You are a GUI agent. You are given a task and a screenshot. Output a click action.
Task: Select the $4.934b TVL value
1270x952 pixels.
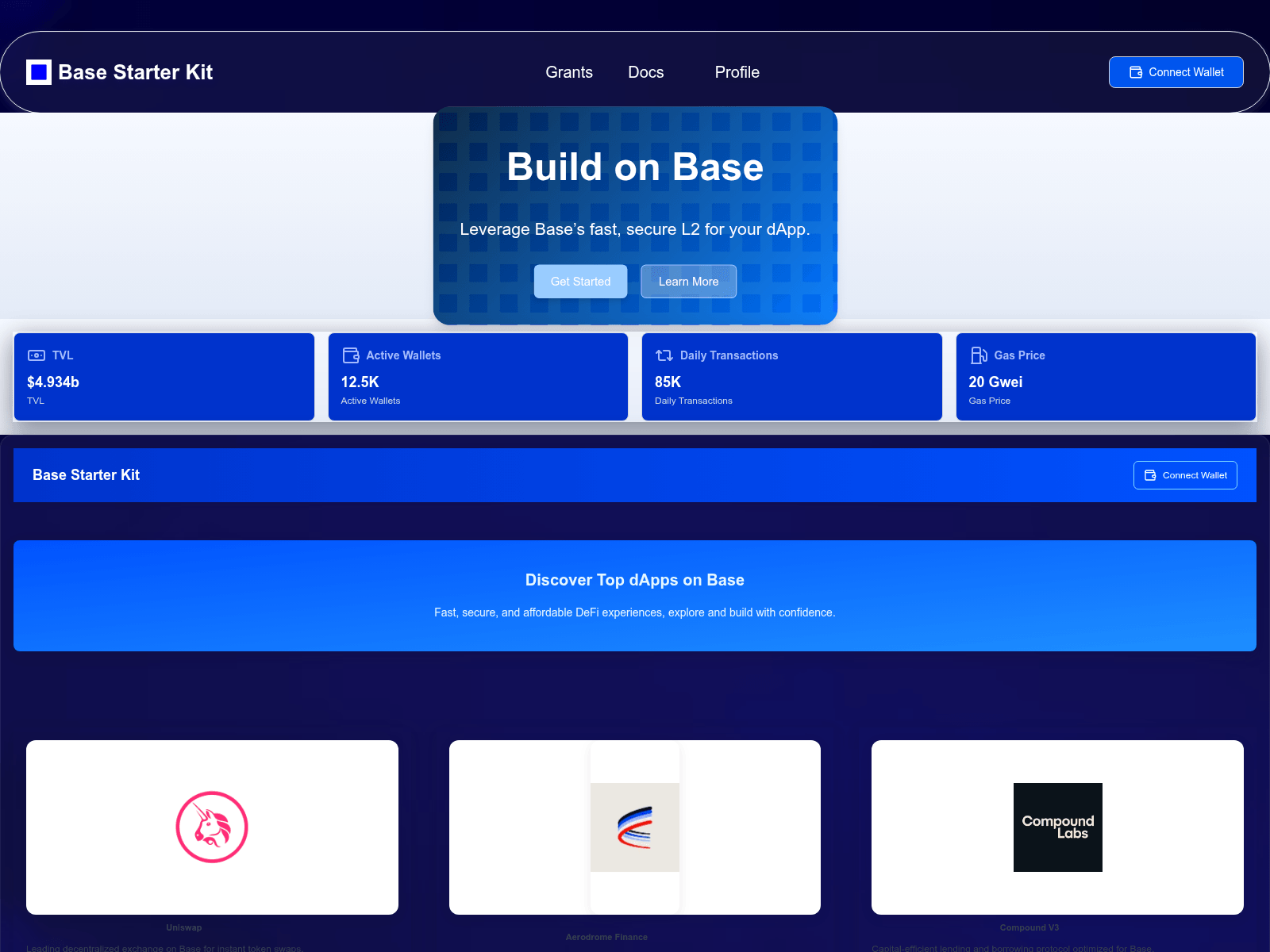53,382
